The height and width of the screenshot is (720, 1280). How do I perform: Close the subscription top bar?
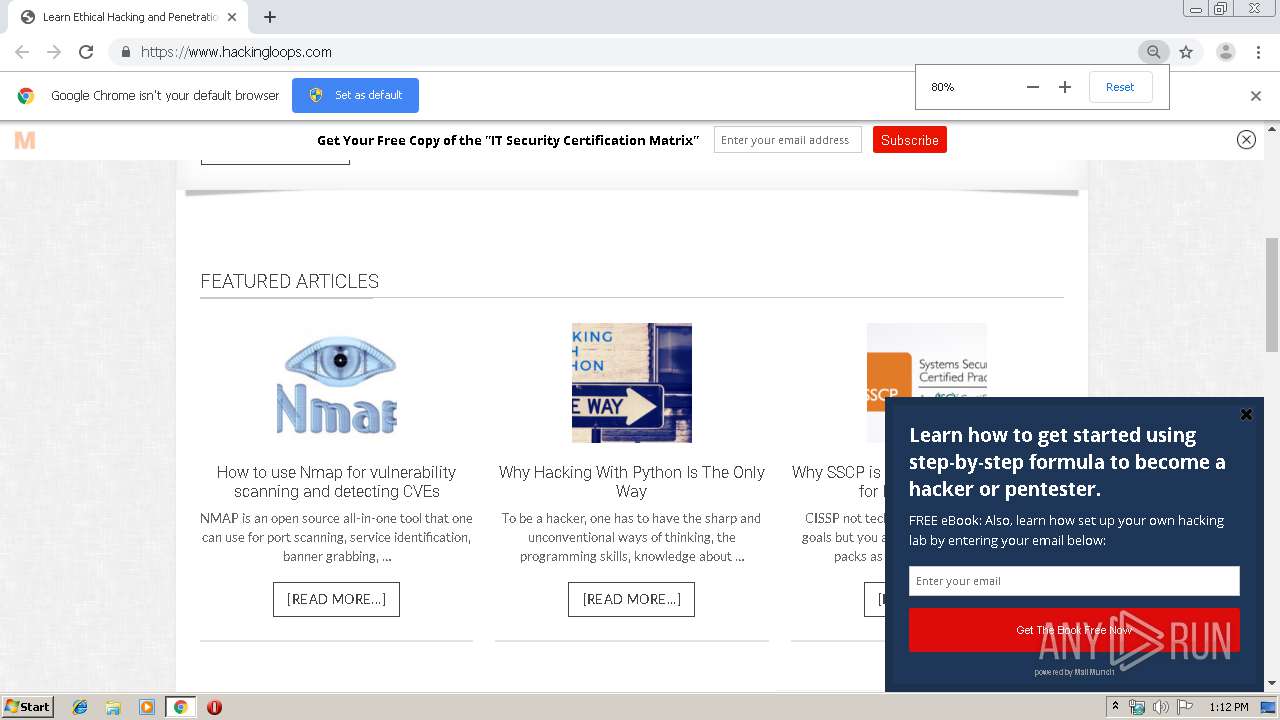(x=1246, y=140)
